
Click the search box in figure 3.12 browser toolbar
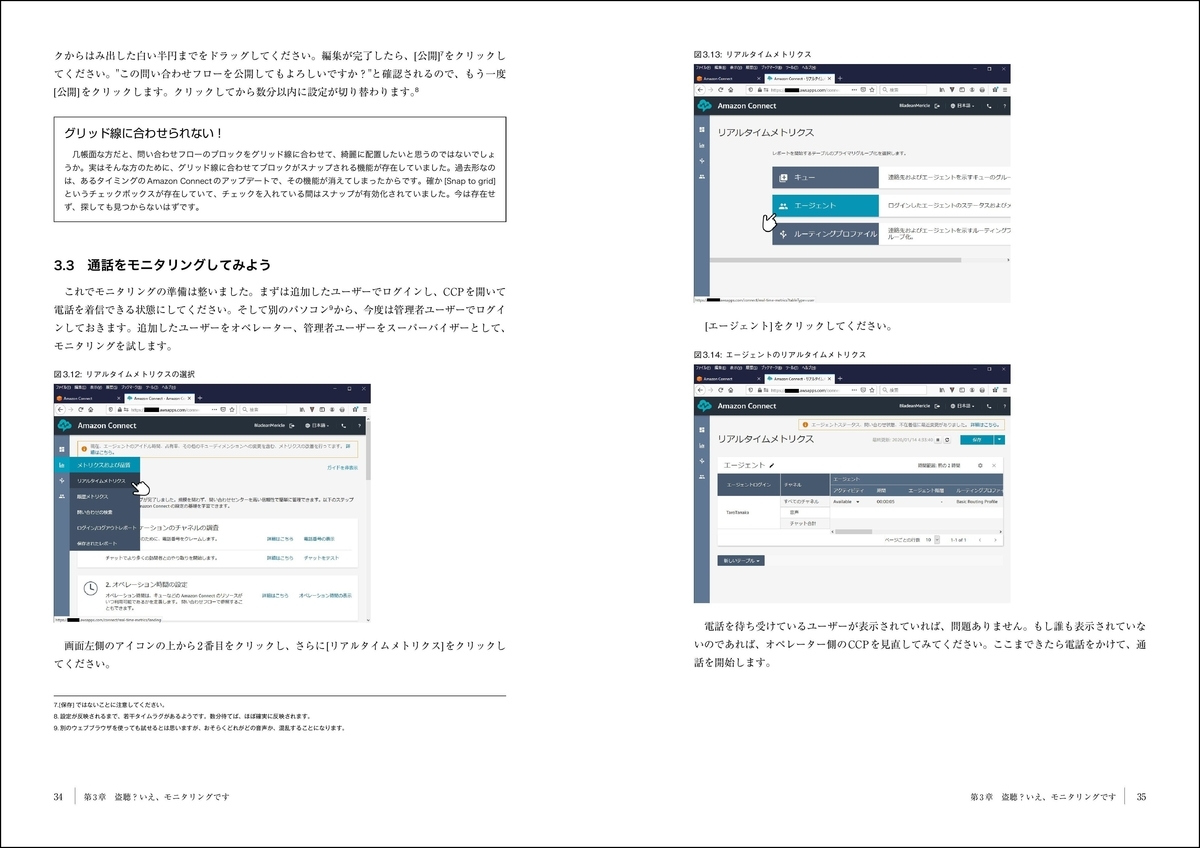coord(263,409)
